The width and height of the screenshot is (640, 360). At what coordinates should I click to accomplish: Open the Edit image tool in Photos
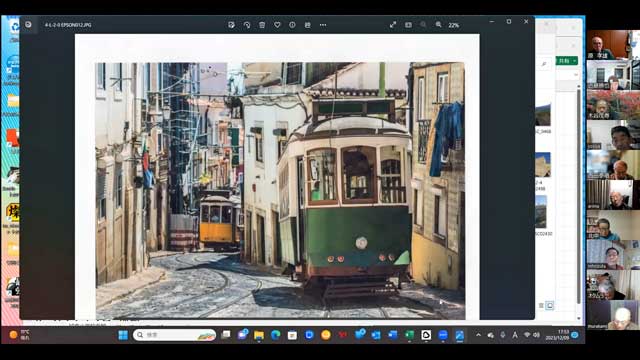231,25
